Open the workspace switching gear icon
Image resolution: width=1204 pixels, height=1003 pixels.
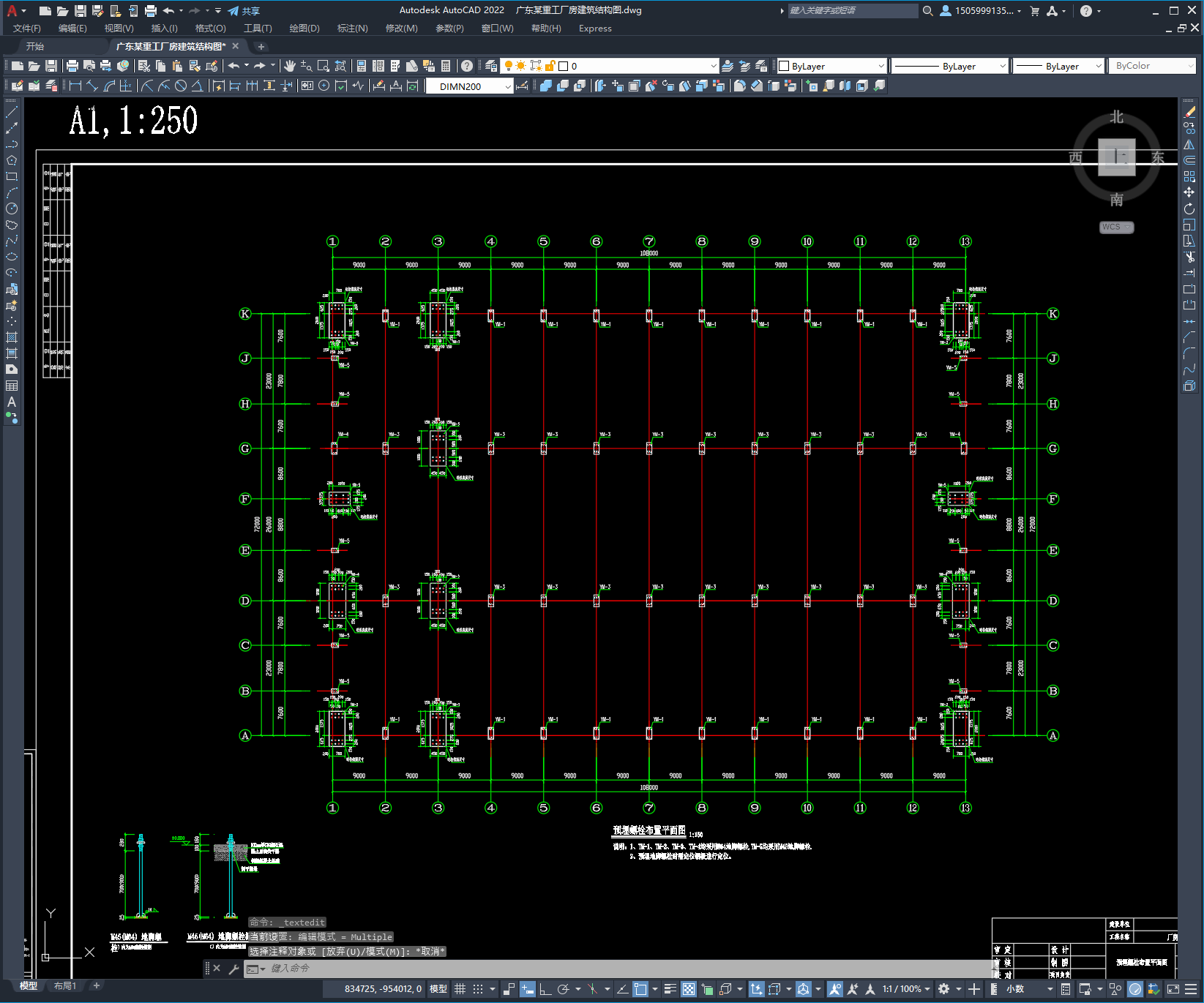point(943,989)
